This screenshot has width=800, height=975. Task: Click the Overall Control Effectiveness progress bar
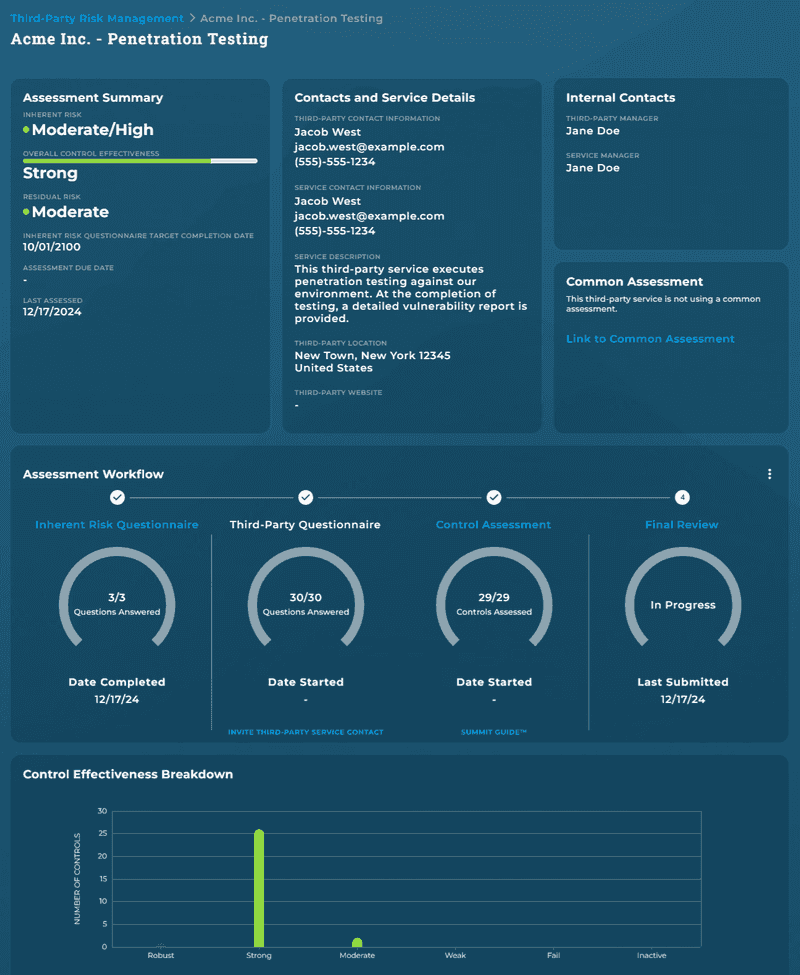(140, 161)
